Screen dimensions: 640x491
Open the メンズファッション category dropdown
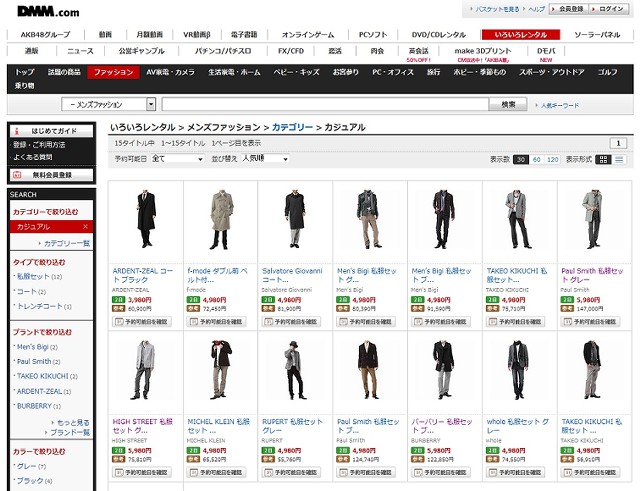coord(108,104)
